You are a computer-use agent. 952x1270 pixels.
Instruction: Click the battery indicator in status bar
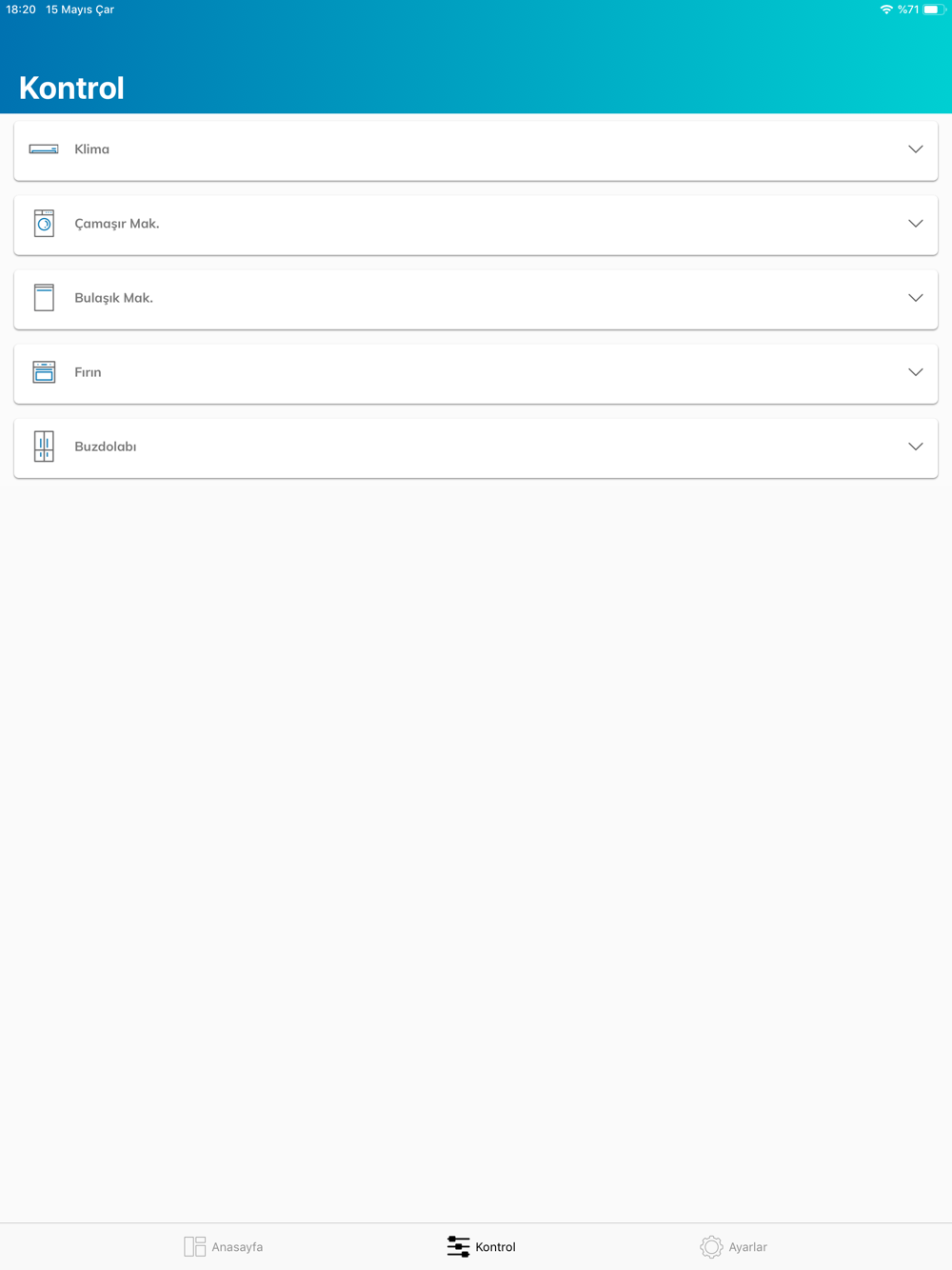point(934,10)
